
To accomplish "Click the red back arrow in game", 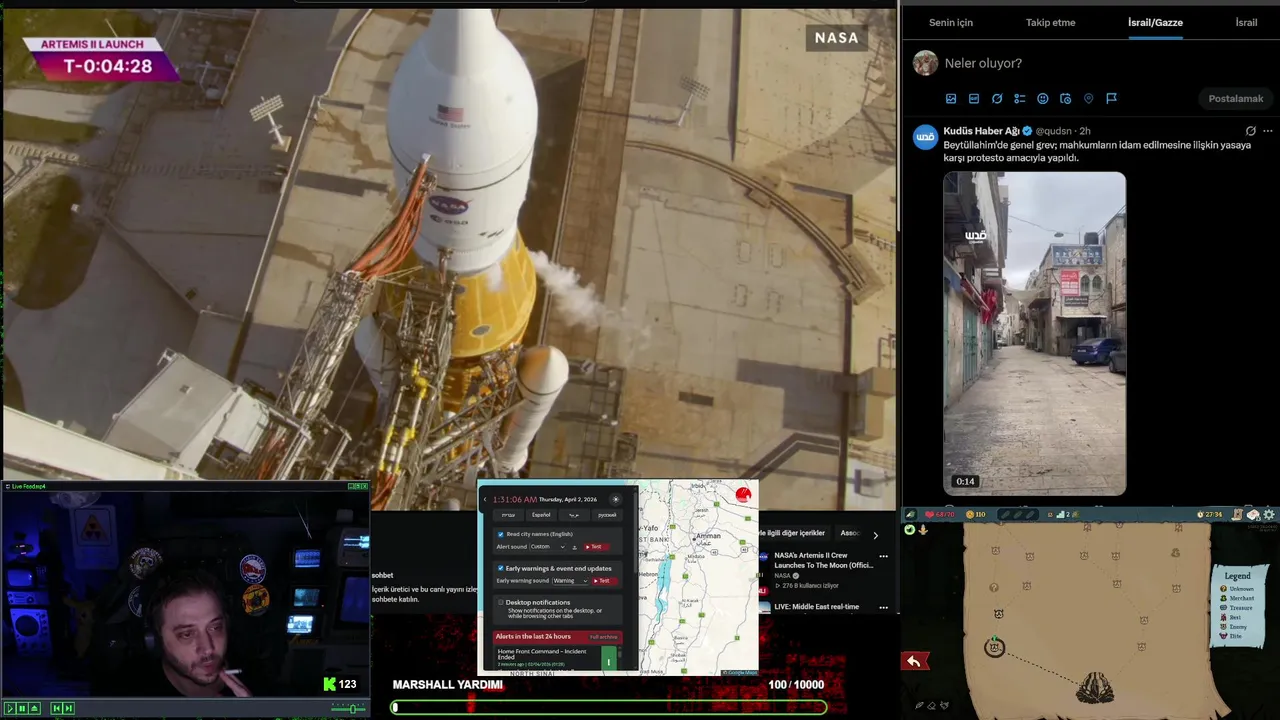I will 914,661.
